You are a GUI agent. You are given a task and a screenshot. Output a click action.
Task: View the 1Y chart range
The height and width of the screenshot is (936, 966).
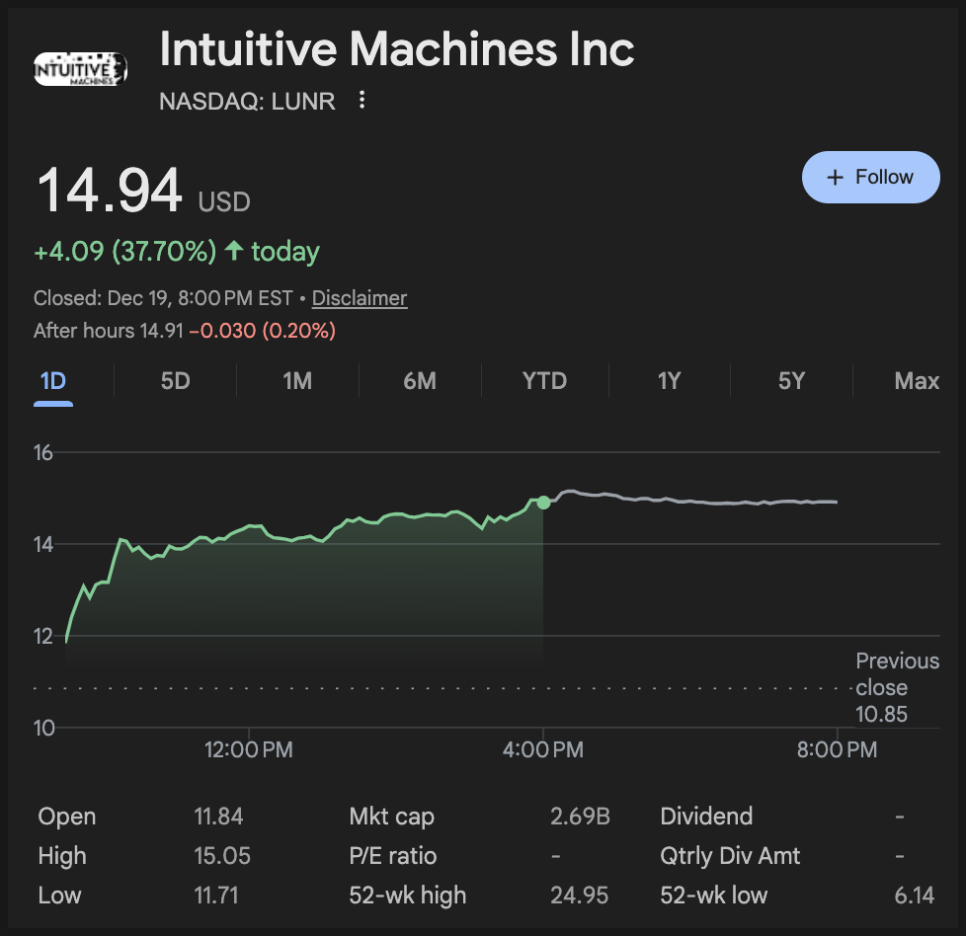[x=669, y=381]
